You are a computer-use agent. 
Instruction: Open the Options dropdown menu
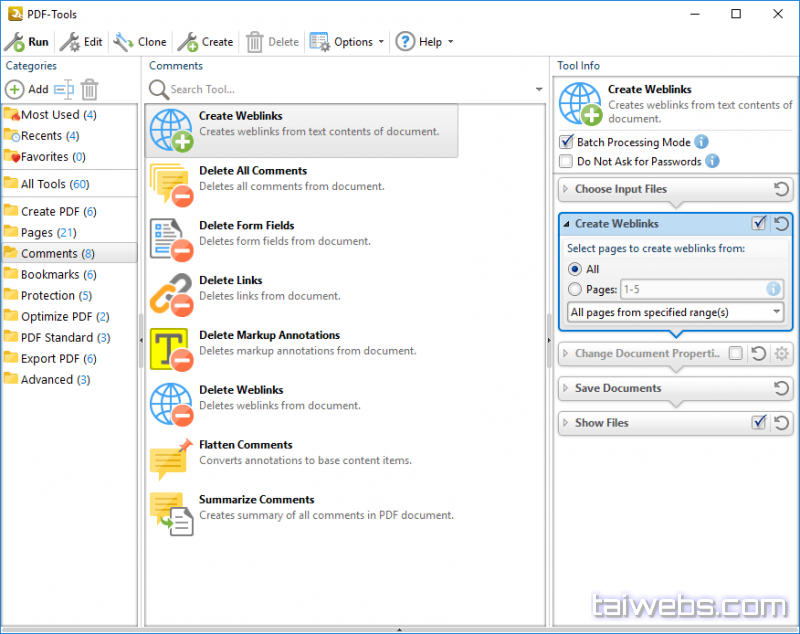pyautogui.click(x=346, y=42)
